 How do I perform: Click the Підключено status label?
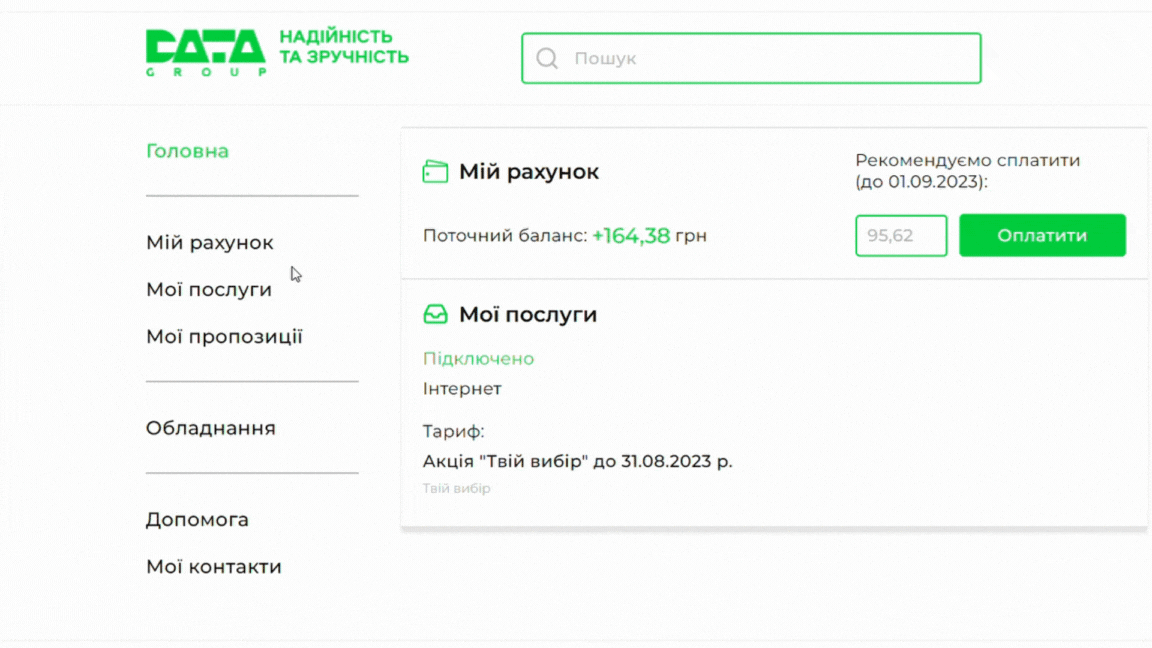(478, 359)
